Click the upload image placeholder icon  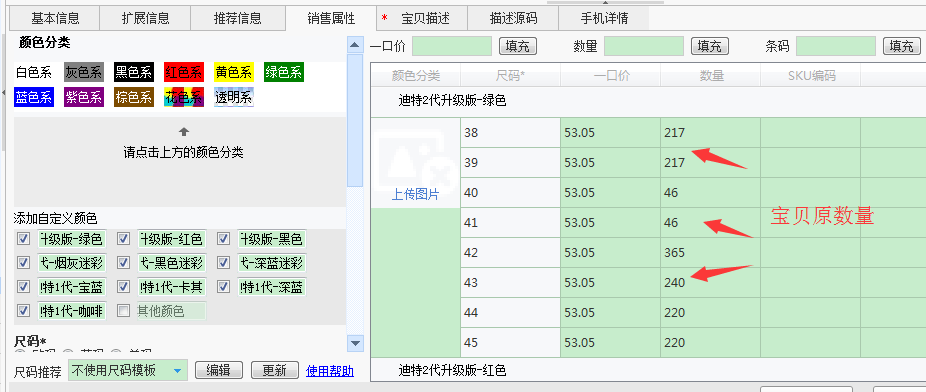[x=415, y=155]
